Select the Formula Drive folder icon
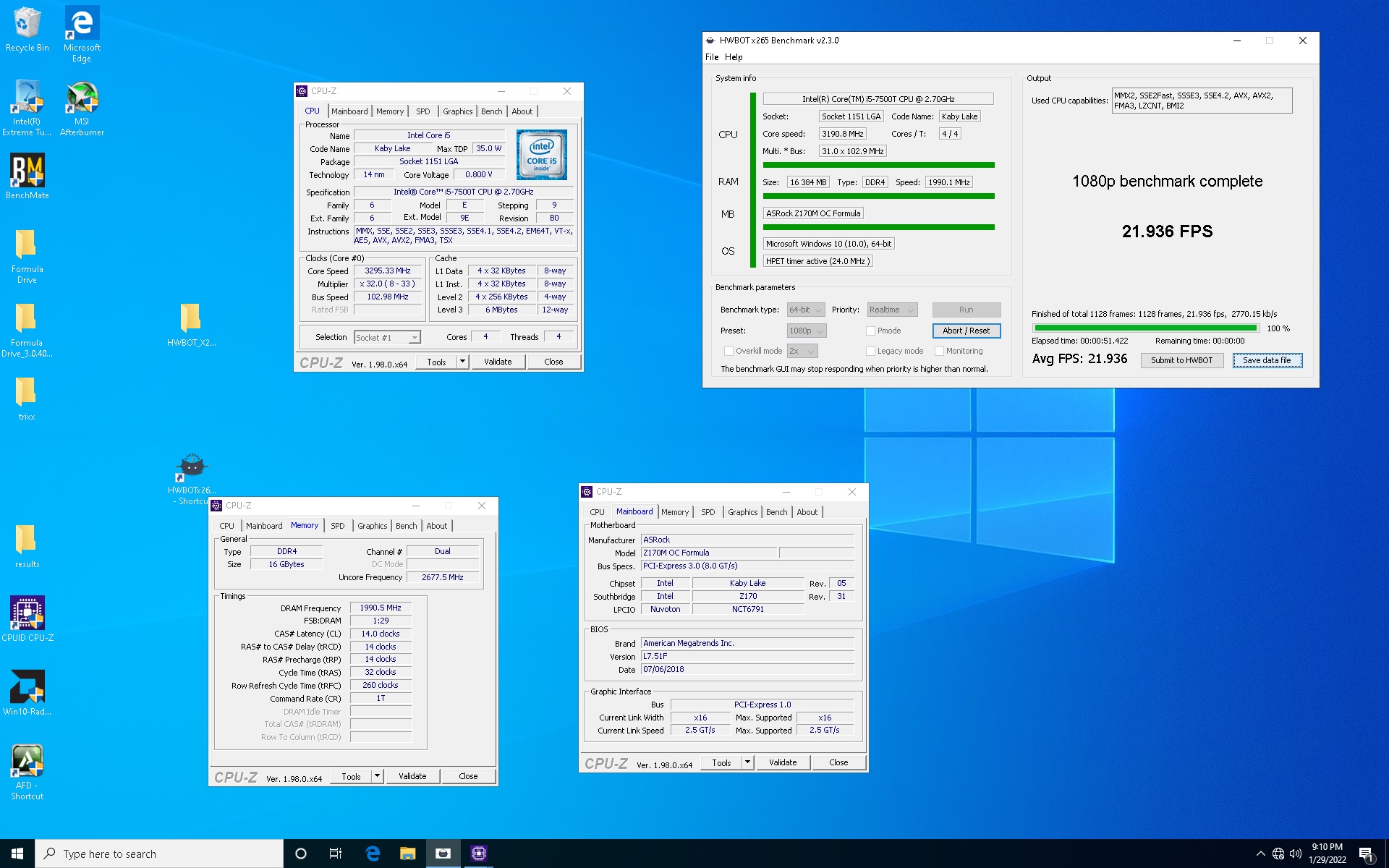This screenshot has height=868, width=1389. click(x=27, y=256)
